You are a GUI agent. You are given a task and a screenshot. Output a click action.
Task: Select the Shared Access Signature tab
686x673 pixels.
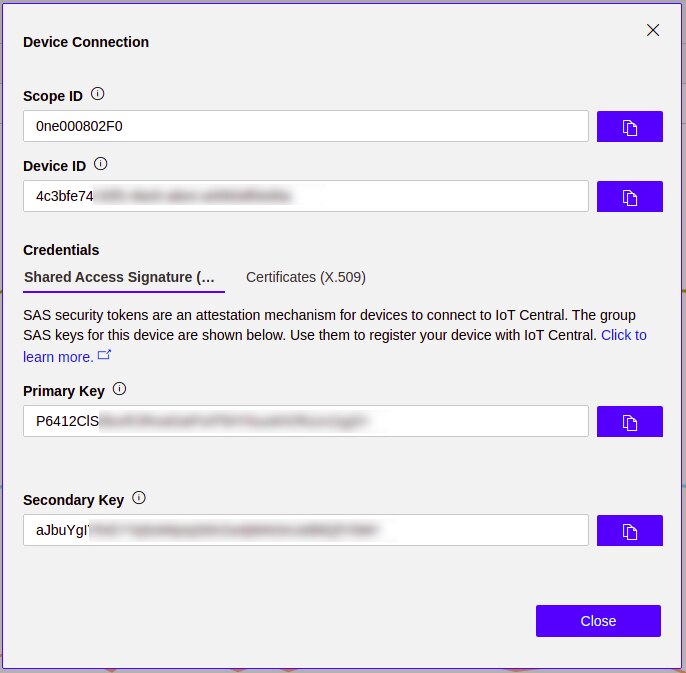[x=119, y=277]
